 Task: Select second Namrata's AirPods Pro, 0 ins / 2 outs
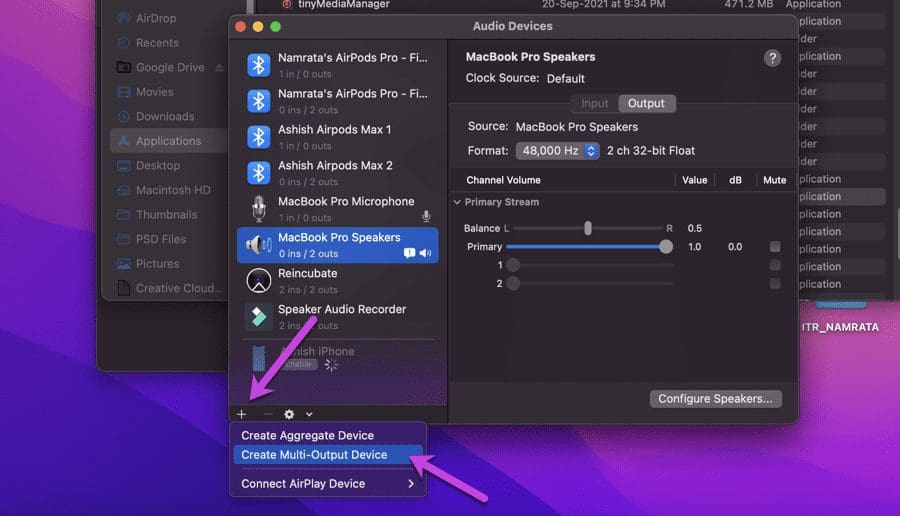click(338, 101)
